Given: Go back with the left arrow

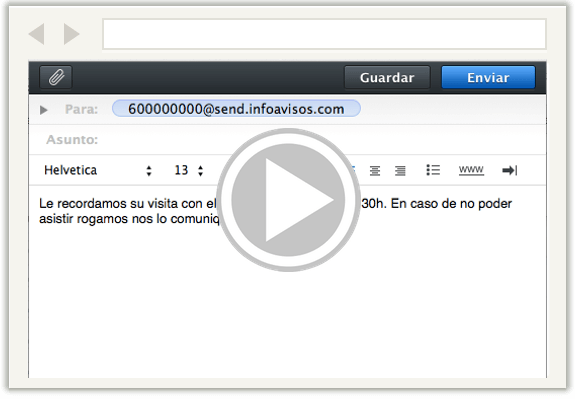Looking at the screenshot, I should (x=37, y=34).
